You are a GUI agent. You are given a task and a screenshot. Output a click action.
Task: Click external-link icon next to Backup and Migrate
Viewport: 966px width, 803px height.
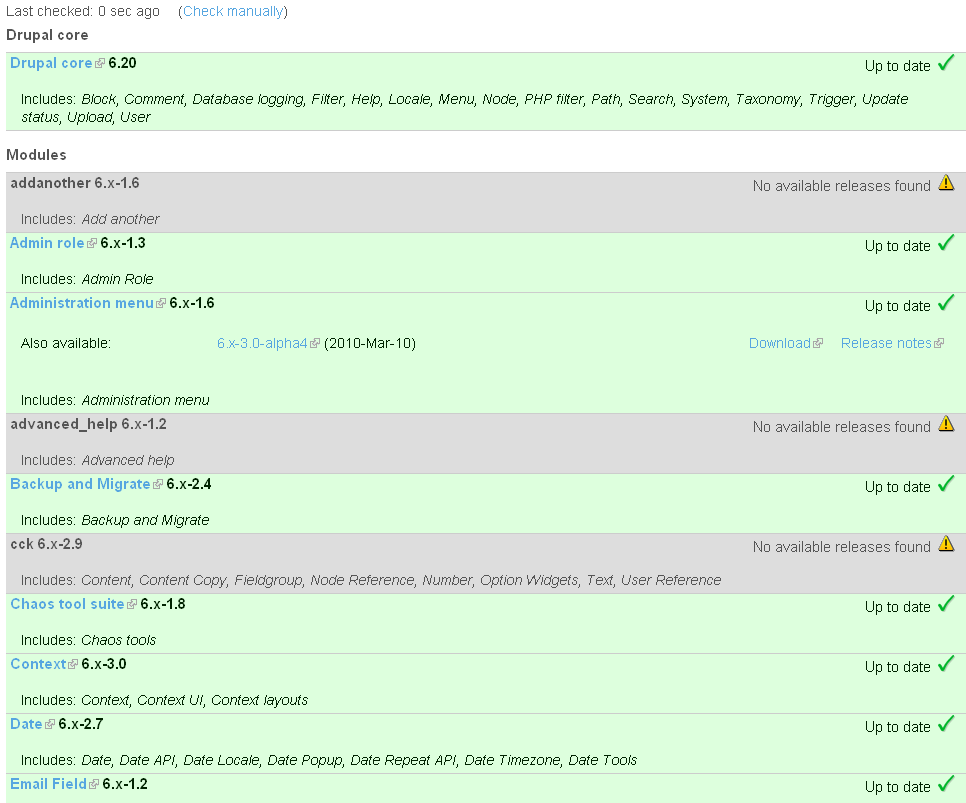158,485
